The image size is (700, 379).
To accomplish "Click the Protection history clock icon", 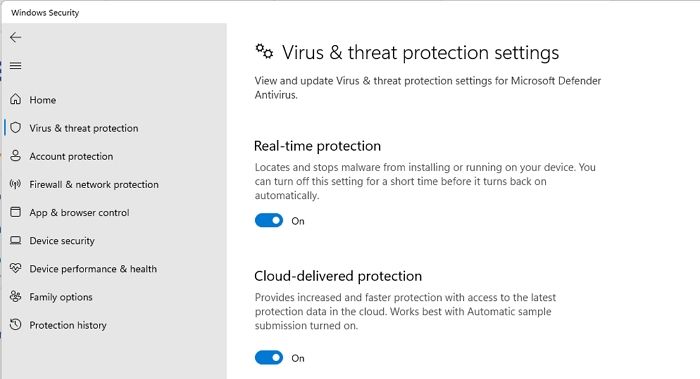I will pos(16,325).
